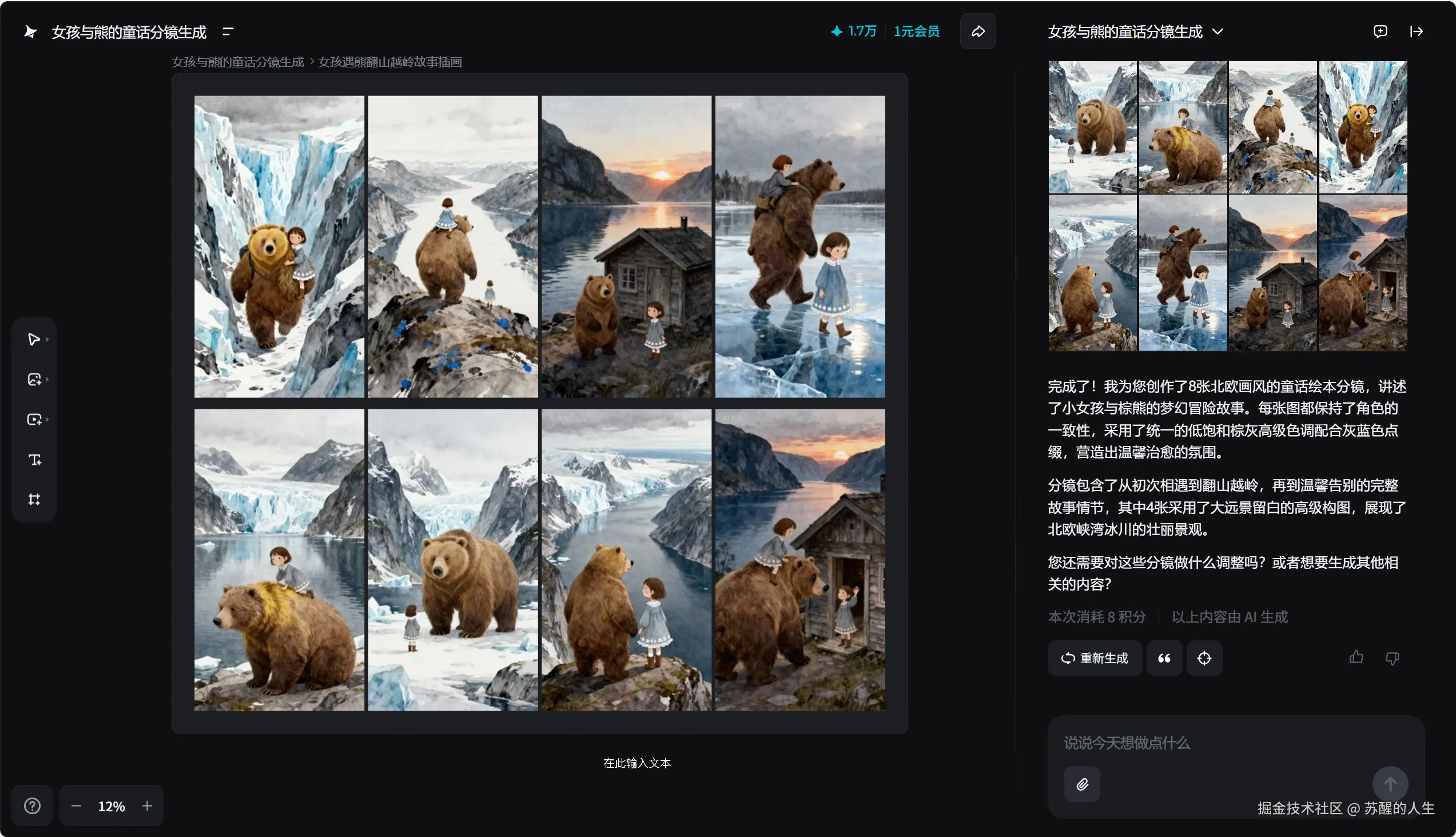Click the 12% zoom level
The height and width of the screenshot is (837, 1456).
111,807
